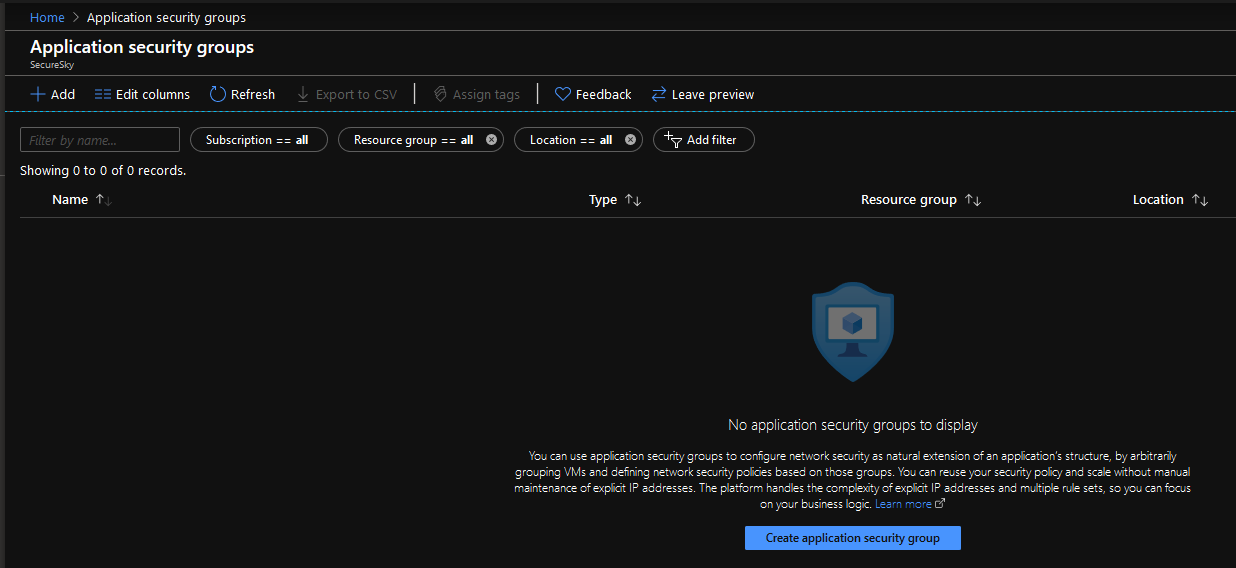Open the Resource group == all filter
This screenshot has width=1236, height=568.
[x=412, y=140]
